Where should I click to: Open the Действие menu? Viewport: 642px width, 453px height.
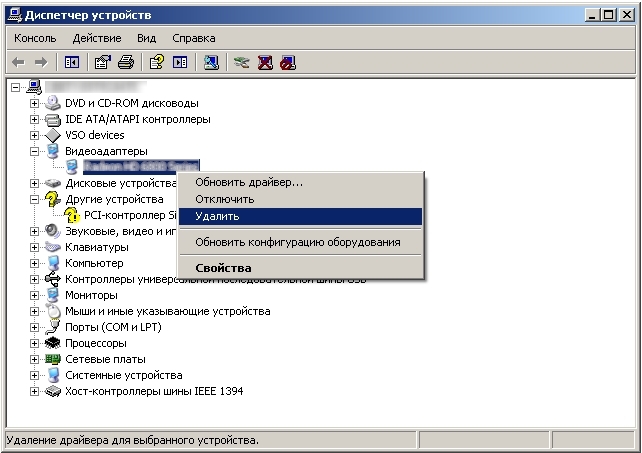click(97, 38)
